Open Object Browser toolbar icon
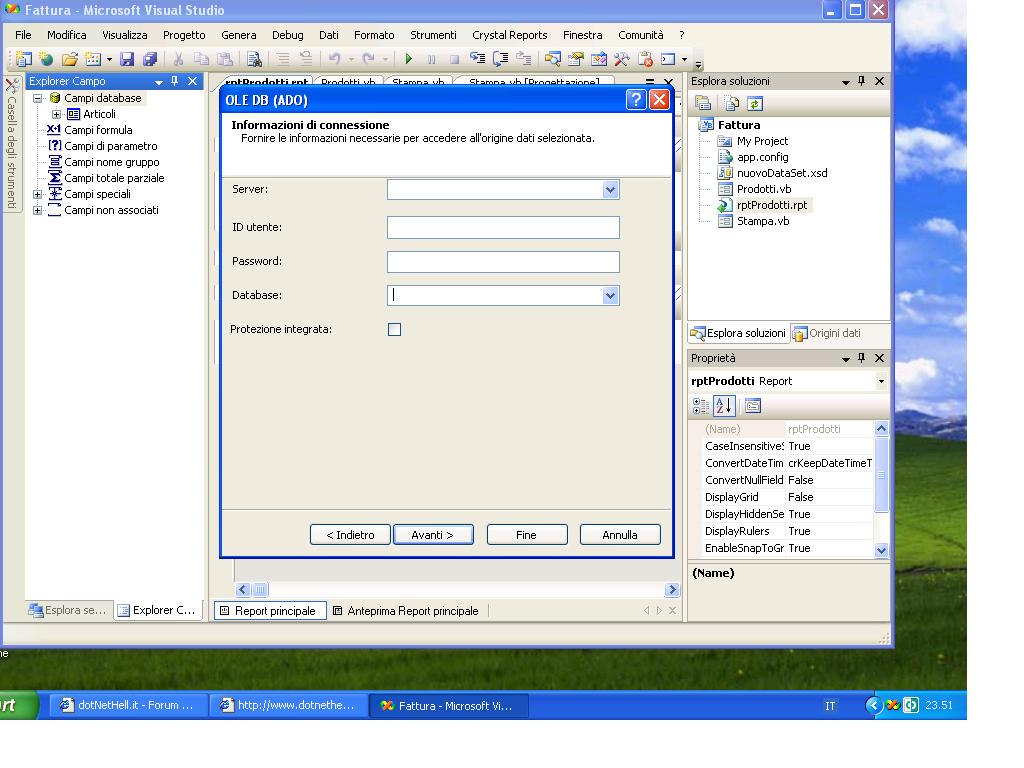 point(599,59)
